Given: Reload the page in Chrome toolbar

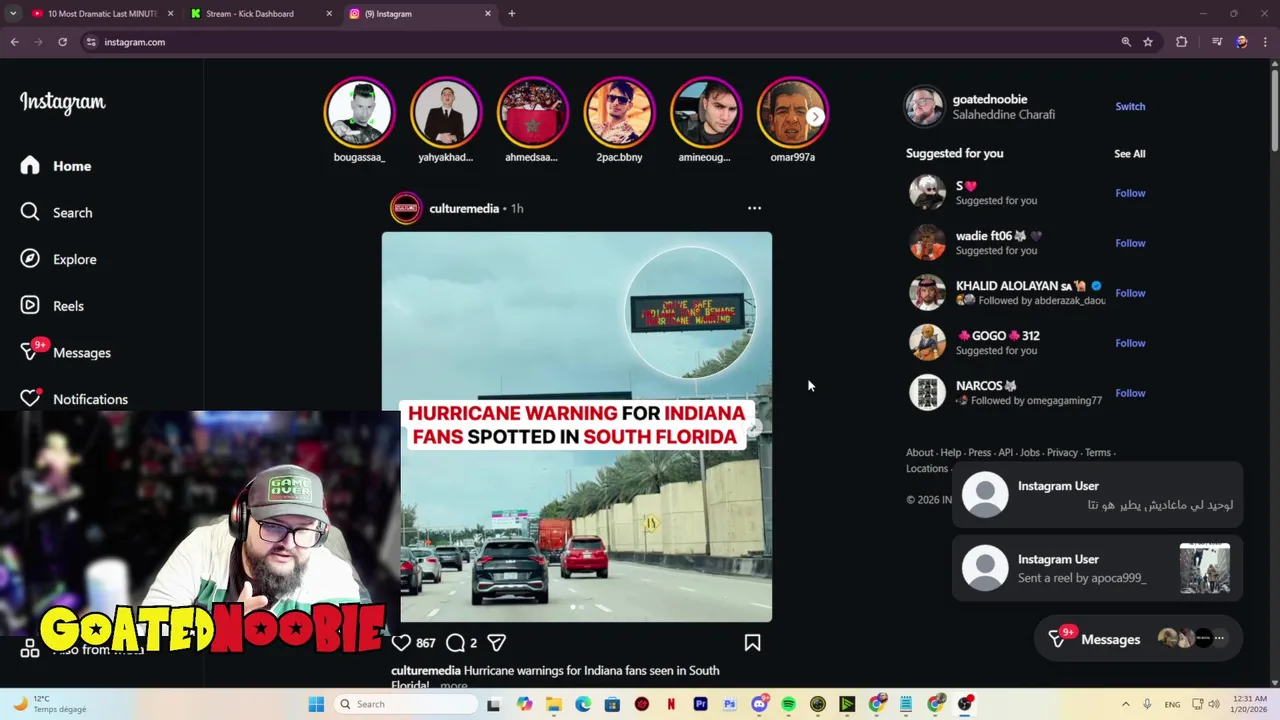Looking at the screenshot, I should (x=62, y=42).
